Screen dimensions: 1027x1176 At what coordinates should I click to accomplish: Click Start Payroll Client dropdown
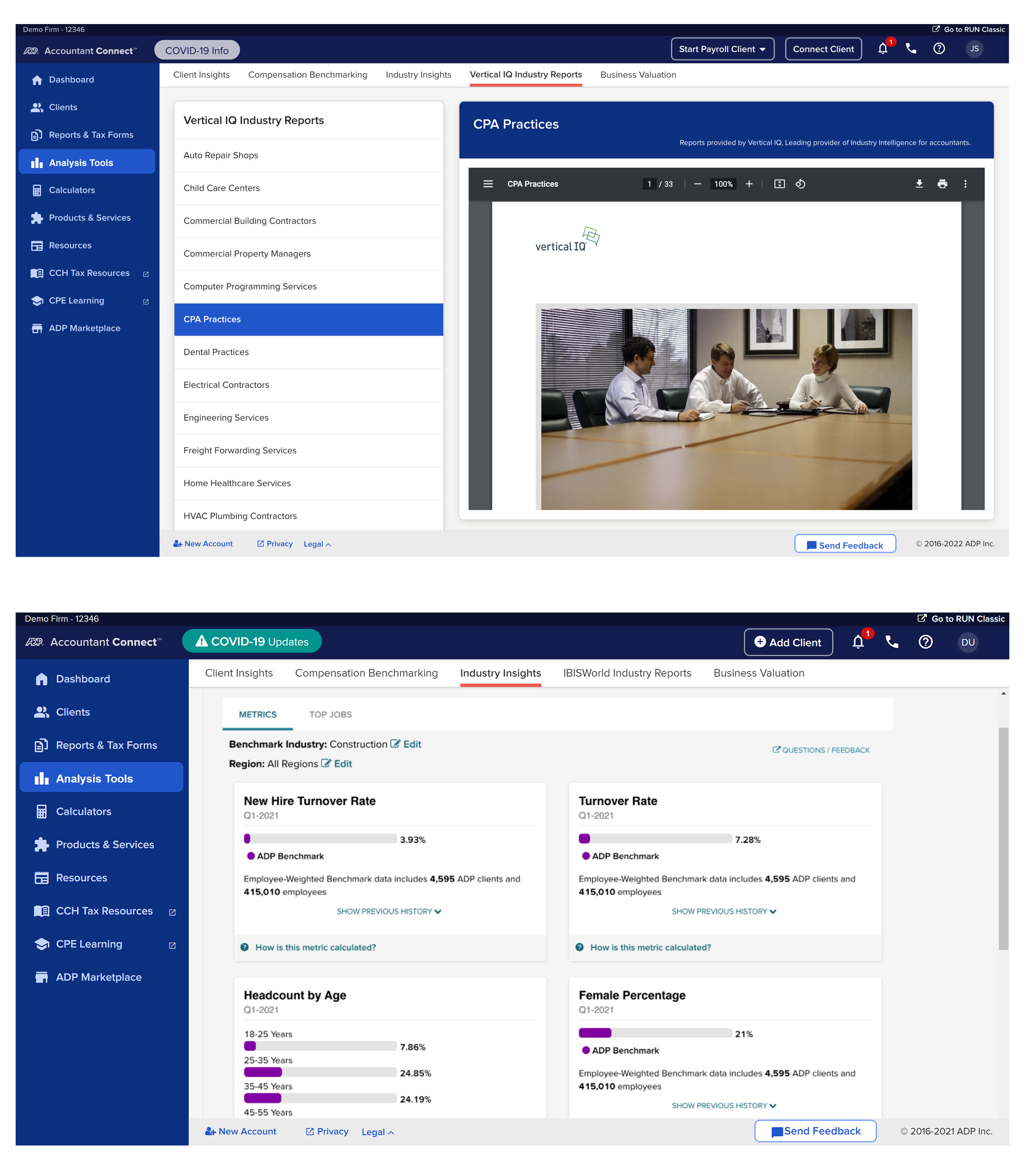point(721,49)
